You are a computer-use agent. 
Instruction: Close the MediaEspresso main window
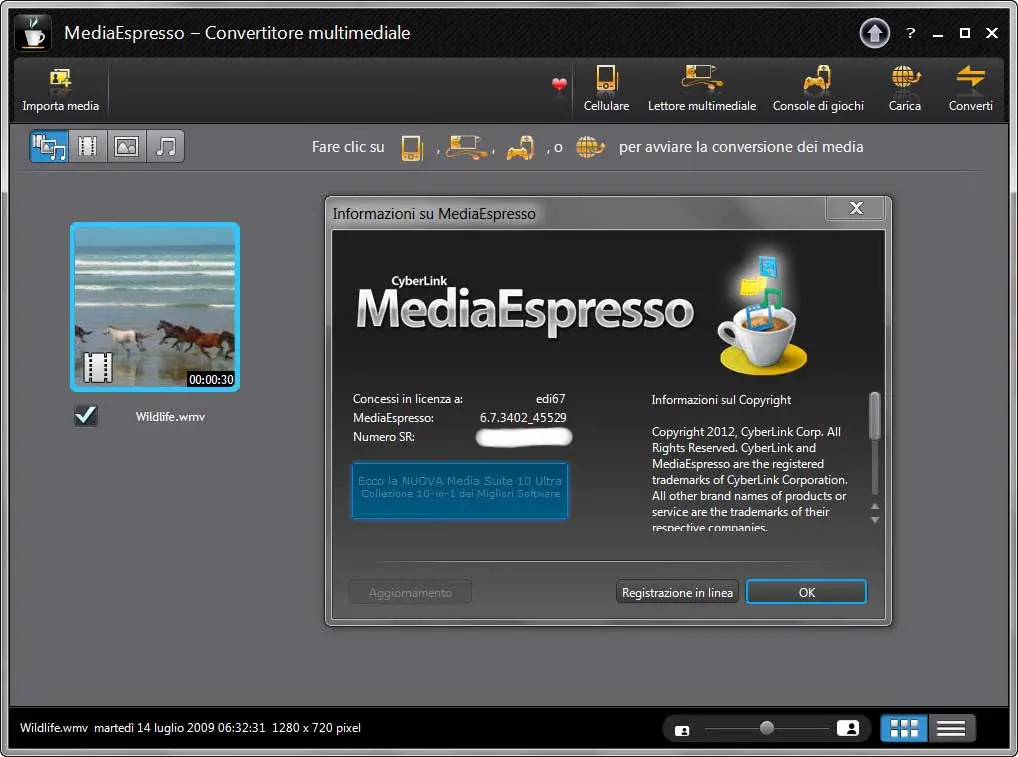[x=992, y=33]
